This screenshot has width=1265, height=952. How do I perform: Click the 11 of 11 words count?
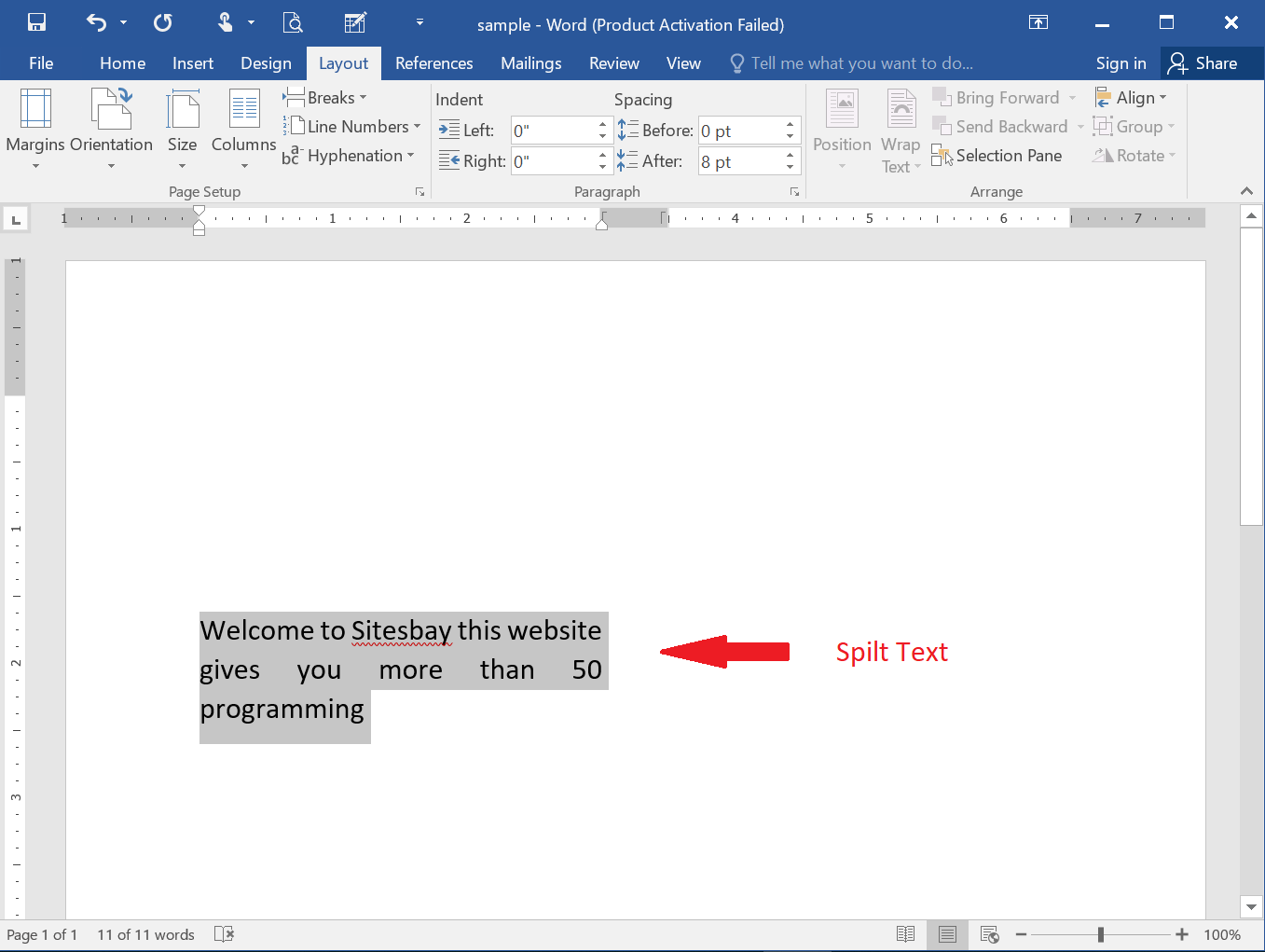(145, 934)
